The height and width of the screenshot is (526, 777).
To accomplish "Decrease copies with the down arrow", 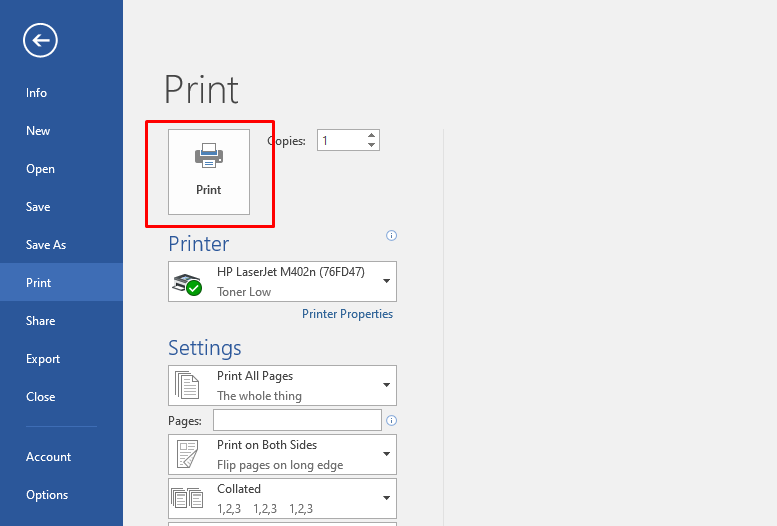I will click(372, 146).
